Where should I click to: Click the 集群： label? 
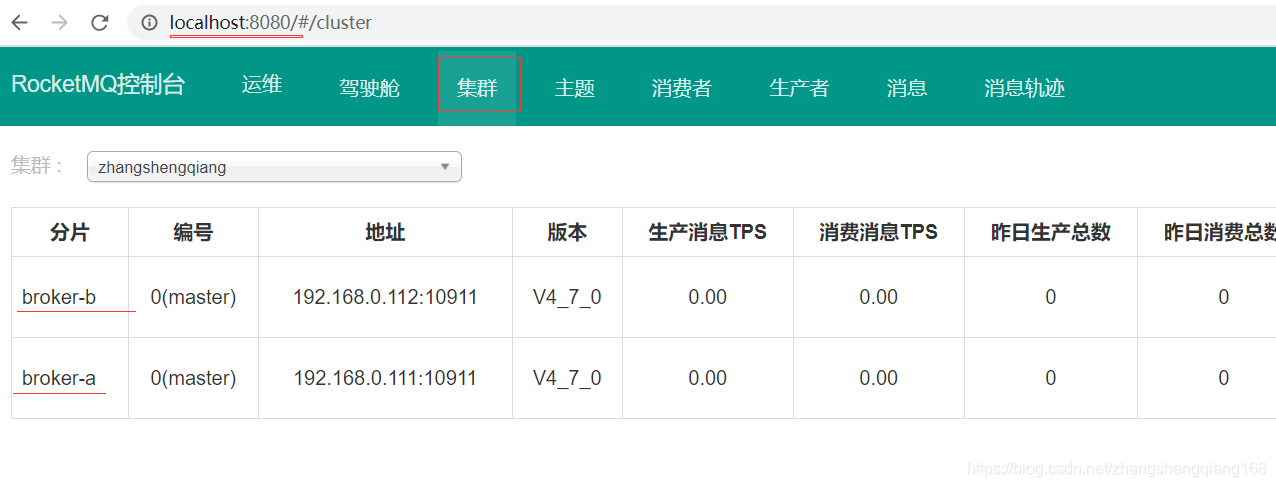coord(38,166)
